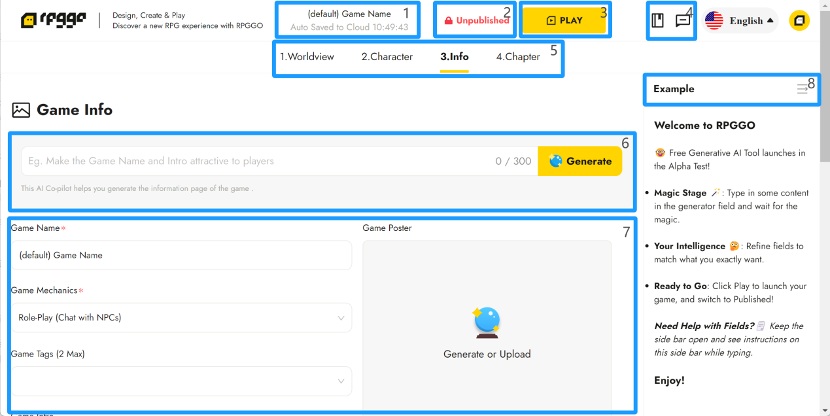
Task: Click the yellow Generate button
Action: coord(580,161)
